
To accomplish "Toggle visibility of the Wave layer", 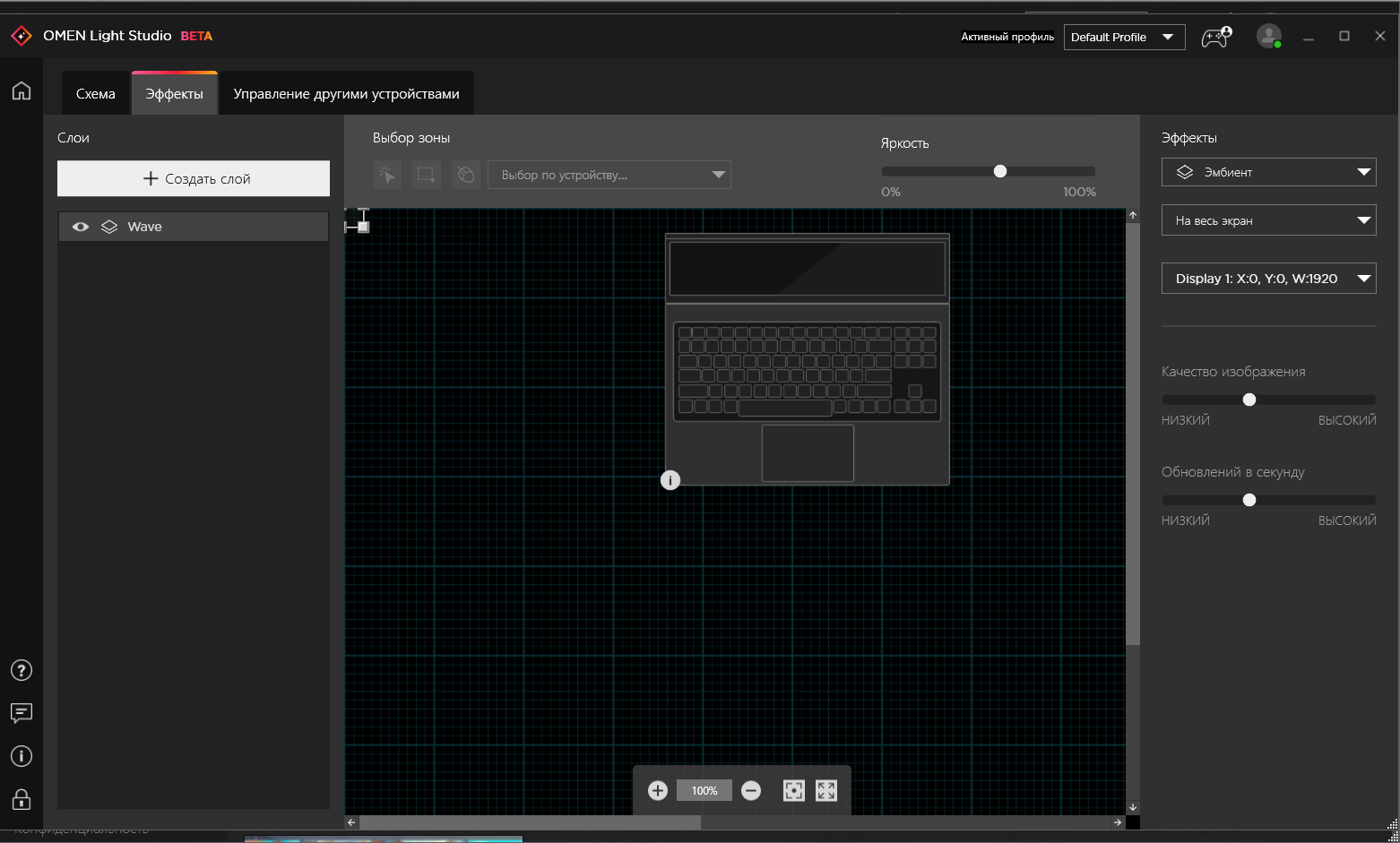I will (80, 226).
